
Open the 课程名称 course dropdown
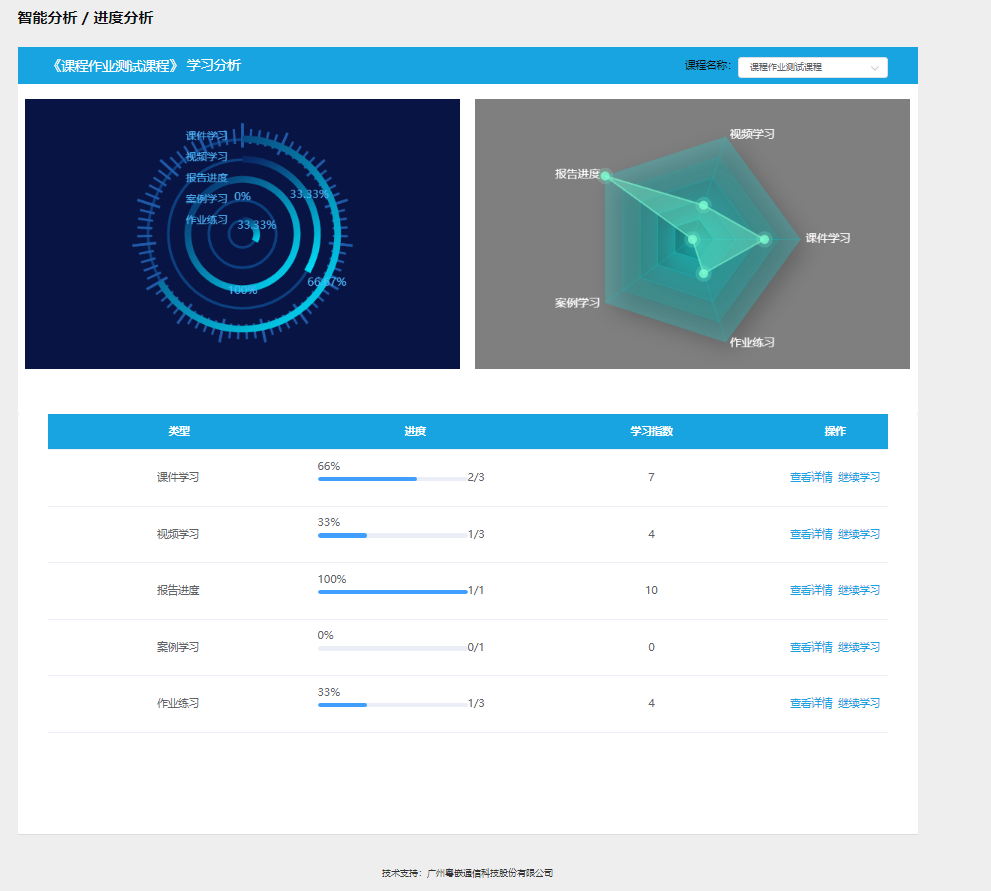pos(812,67)
